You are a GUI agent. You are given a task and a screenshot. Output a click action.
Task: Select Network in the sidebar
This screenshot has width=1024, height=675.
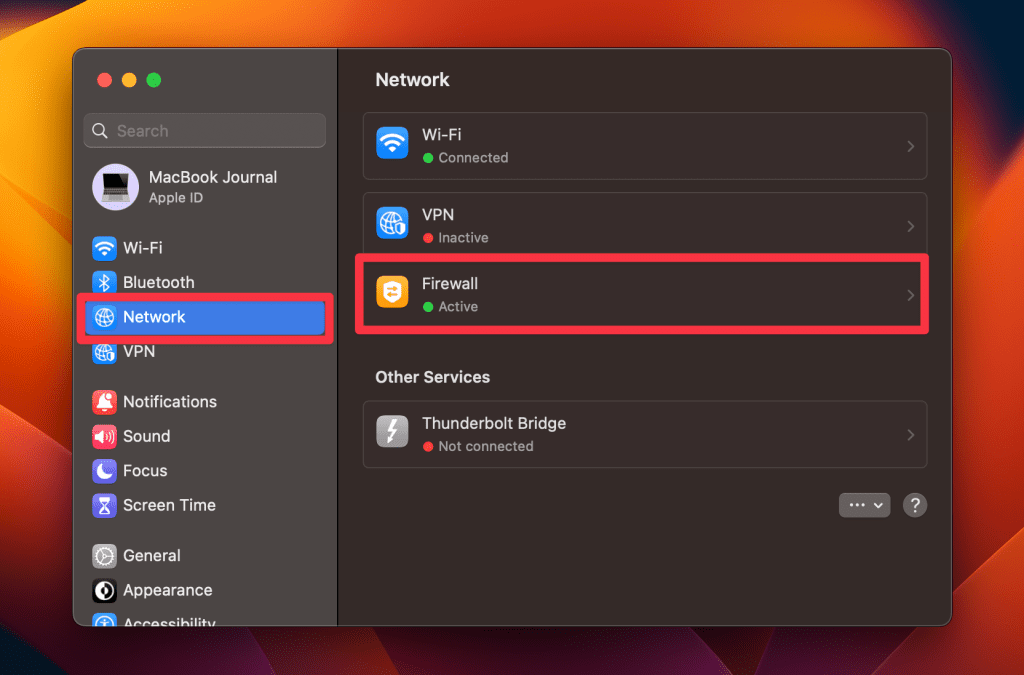coord(154,317)
